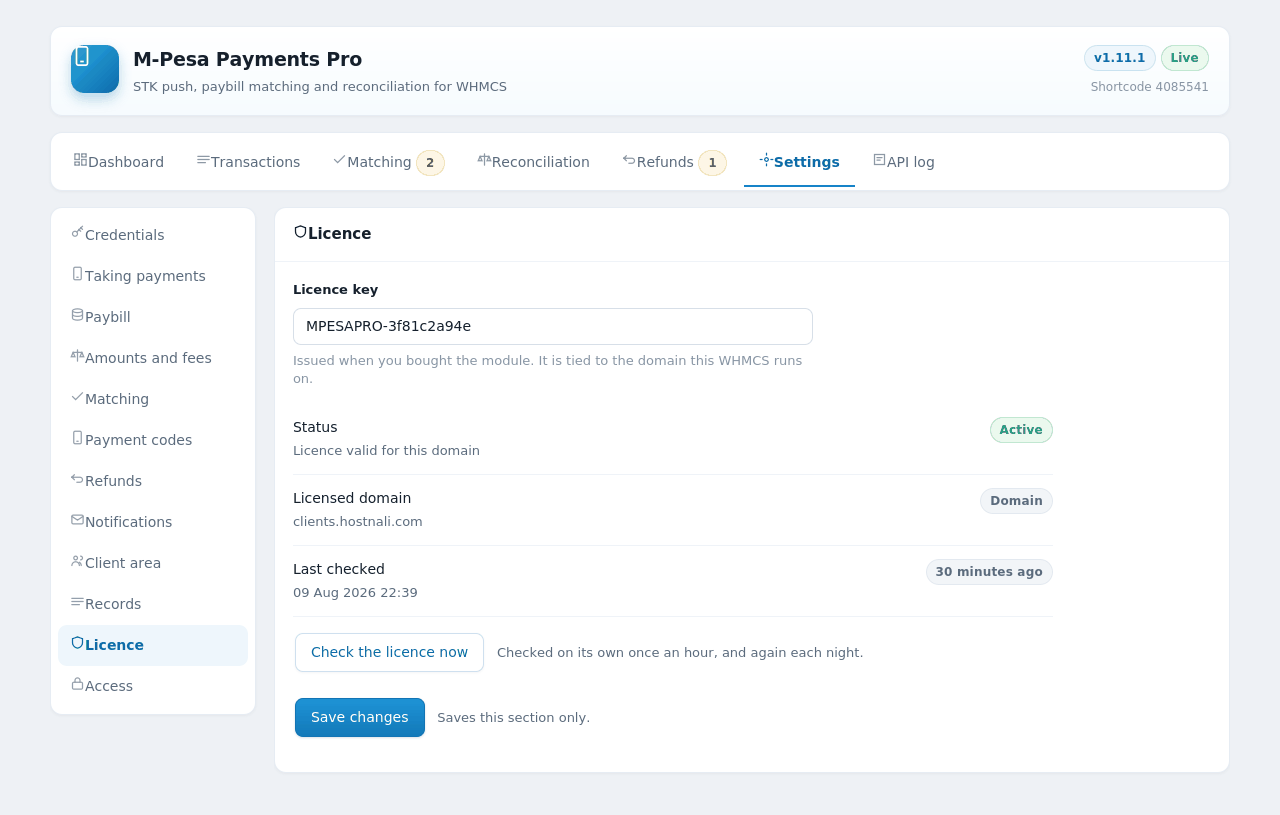Image resolution: width=1280 pixels, height=815 pixels.
Task: Click the Matching checkmark icon in top tabs
Action: click(339, 159)
